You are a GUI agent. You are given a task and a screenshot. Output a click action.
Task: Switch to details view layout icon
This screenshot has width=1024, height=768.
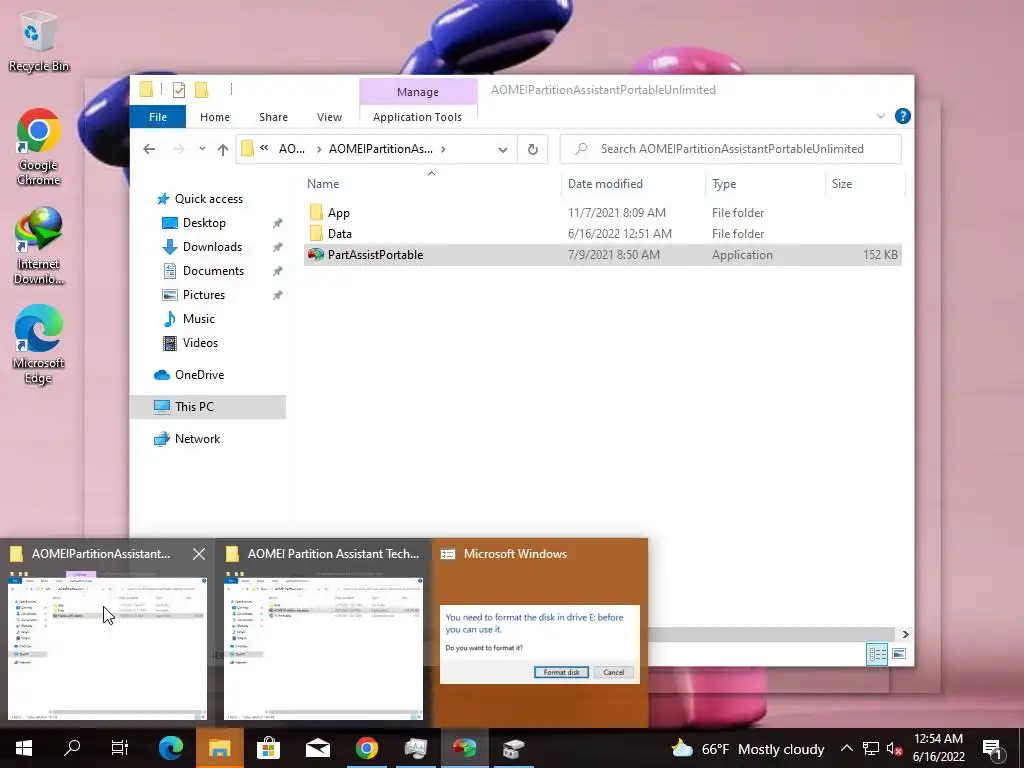point(877,654)
